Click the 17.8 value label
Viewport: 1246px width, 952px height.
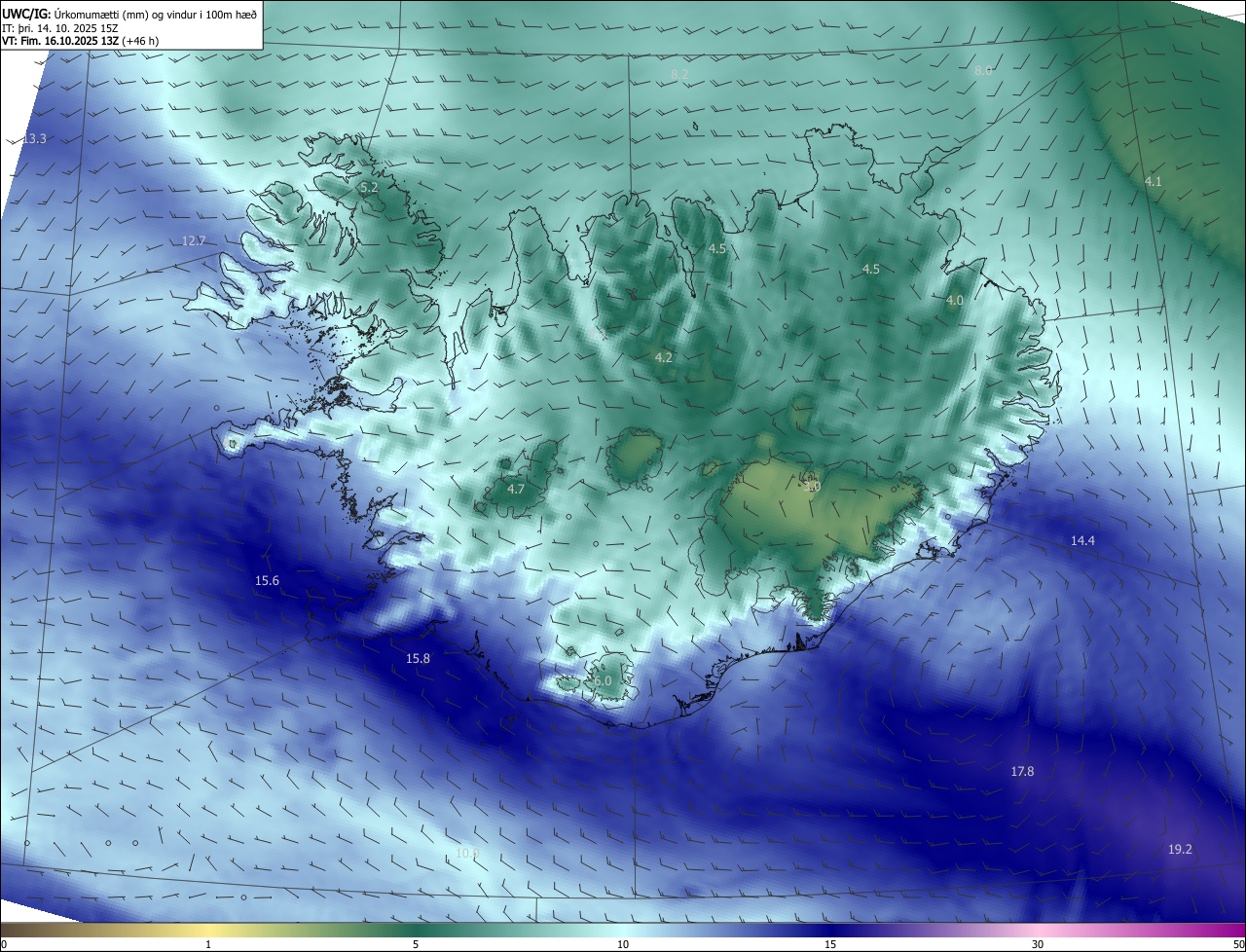1022,771
